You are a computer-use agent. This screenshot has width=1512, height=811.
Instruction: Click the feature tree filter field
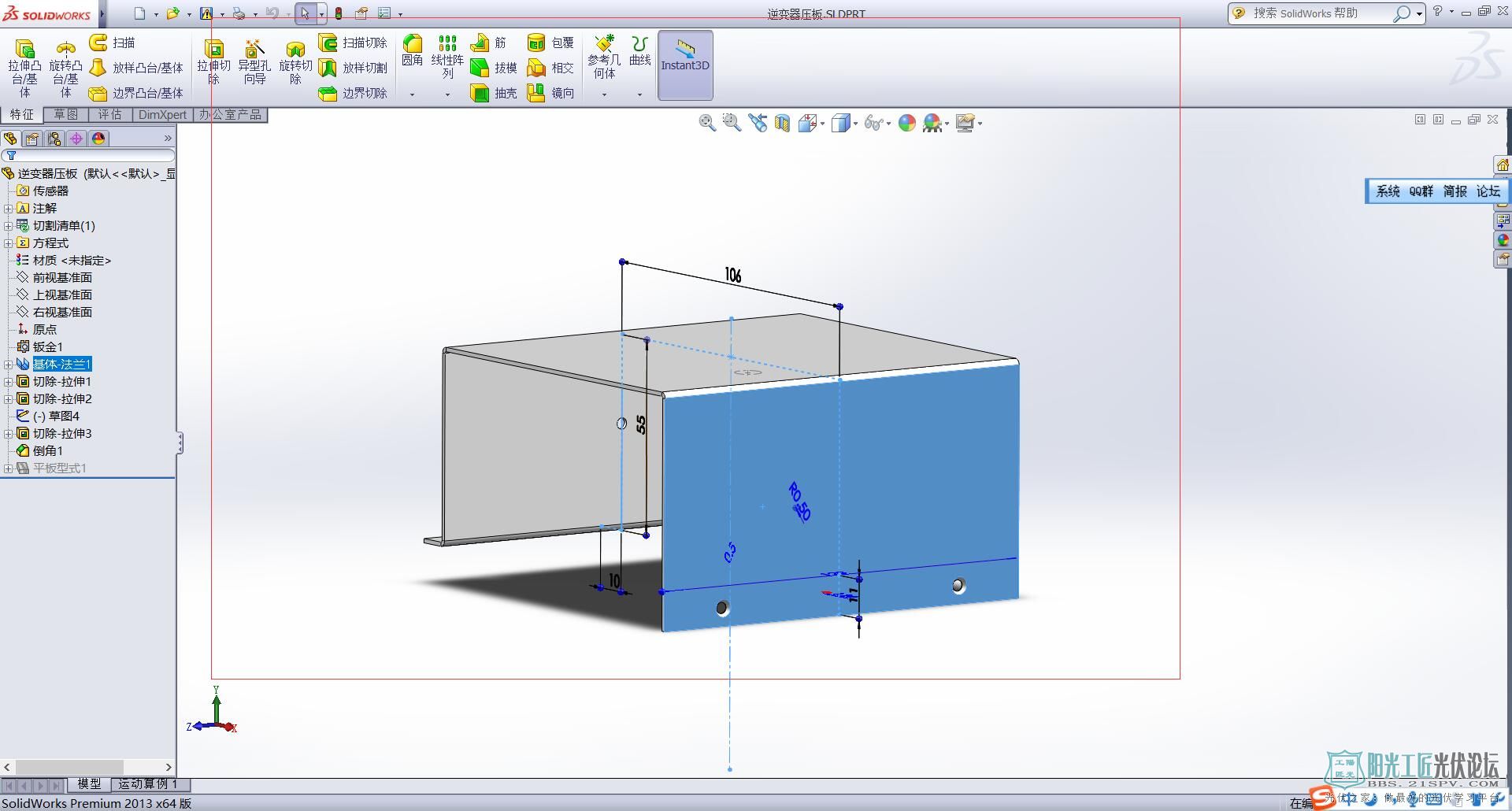pos(88,156)
